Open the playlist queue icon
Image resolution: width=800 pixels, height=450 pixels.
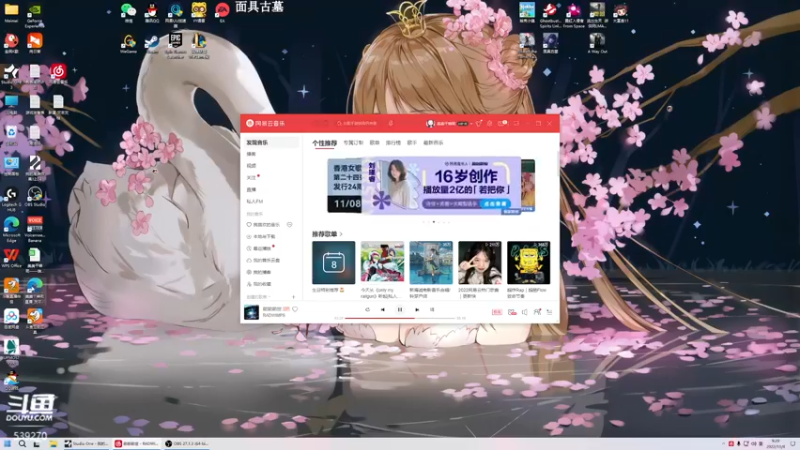pyautogui.click(x=549, y=312)
